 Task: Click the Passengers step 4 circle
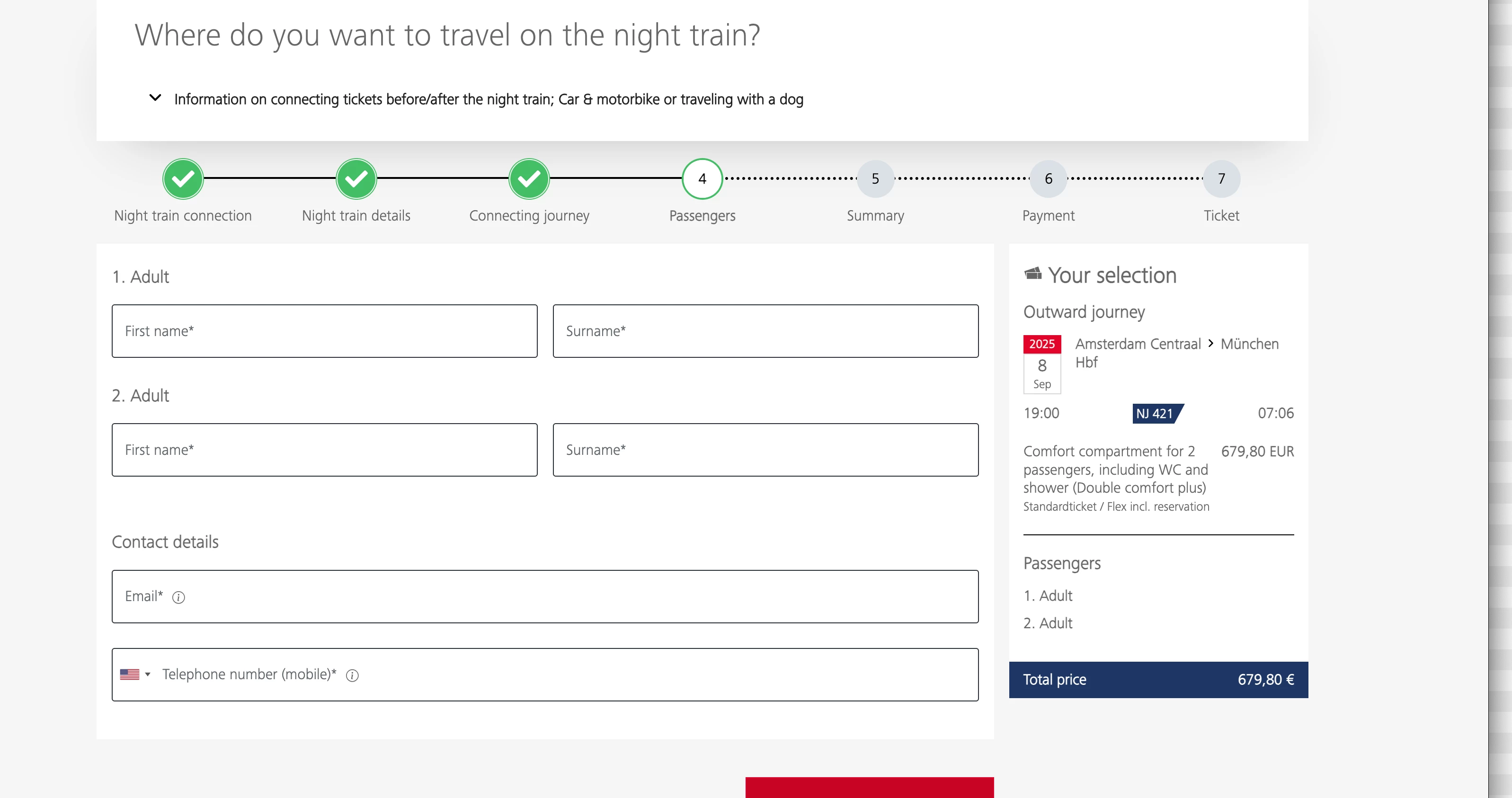click(x=702, y=178)
